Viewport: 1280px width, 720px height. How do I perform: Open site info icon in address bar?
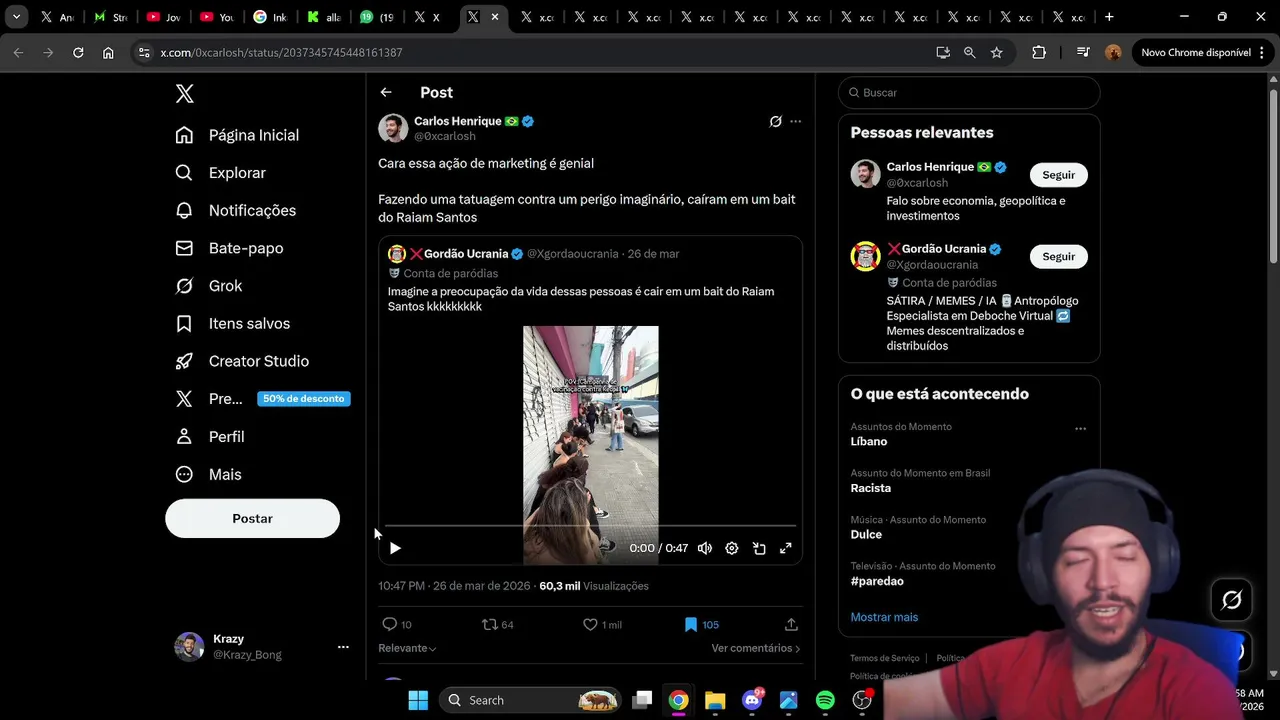tap(144, 53)
